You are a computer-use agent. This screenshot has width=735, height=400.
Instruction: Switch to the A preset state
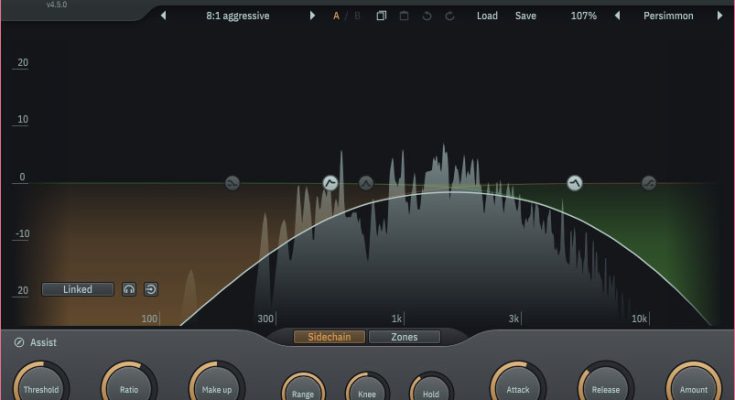click(336, 16)
